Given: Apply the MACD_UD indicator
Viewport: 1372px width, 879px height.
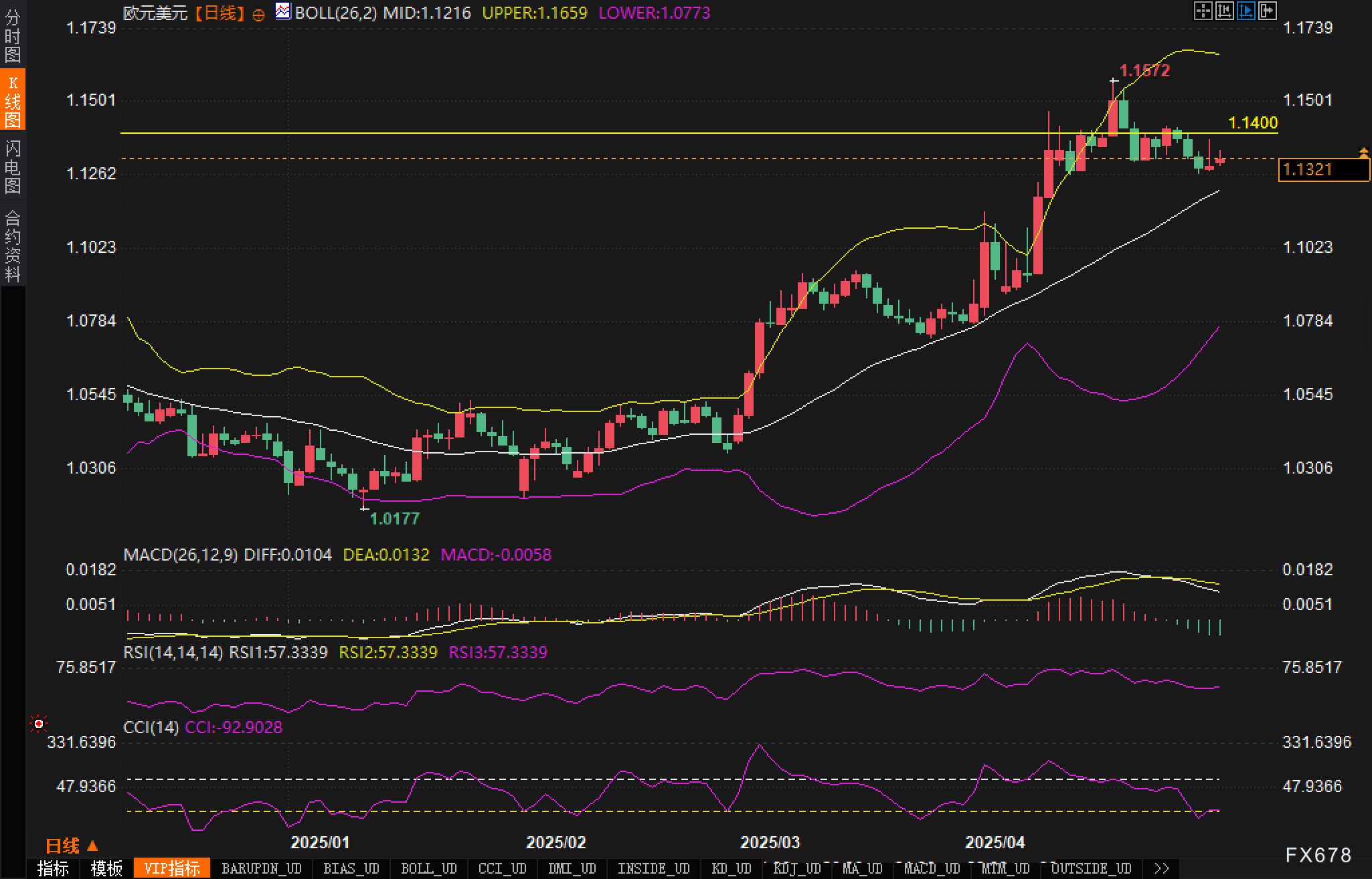Looking at the screenshot, I should click(932, 868).
